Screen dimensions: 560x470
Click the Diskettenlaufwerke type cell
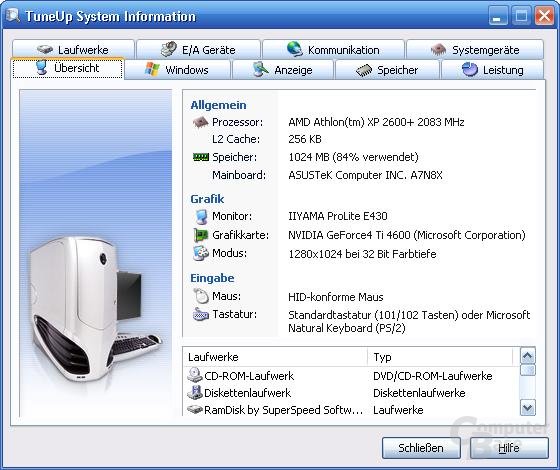tap(419, 393)
